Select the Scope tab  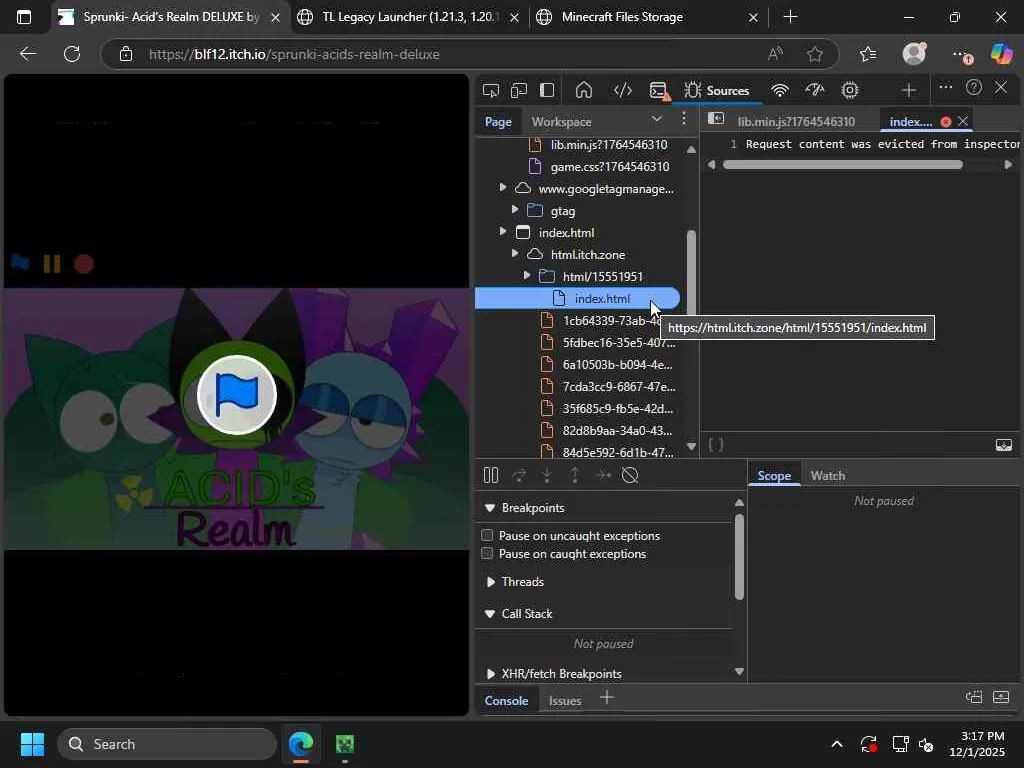point(774,475)
